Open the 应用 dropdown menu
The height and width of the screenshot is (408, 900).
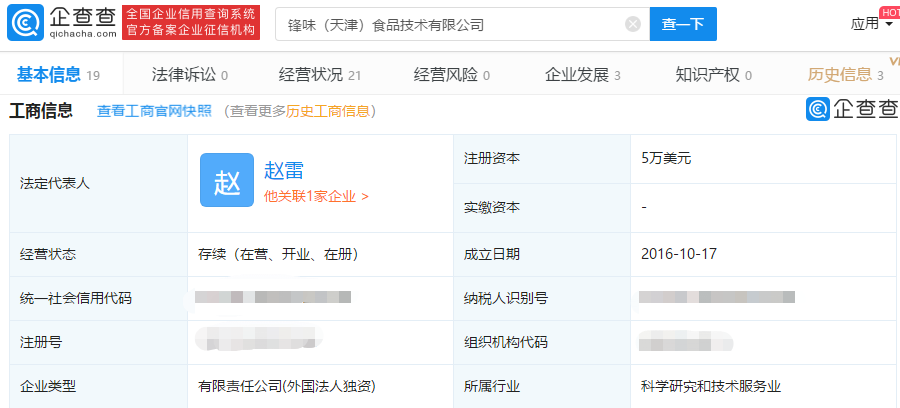[x=871, y=24]
